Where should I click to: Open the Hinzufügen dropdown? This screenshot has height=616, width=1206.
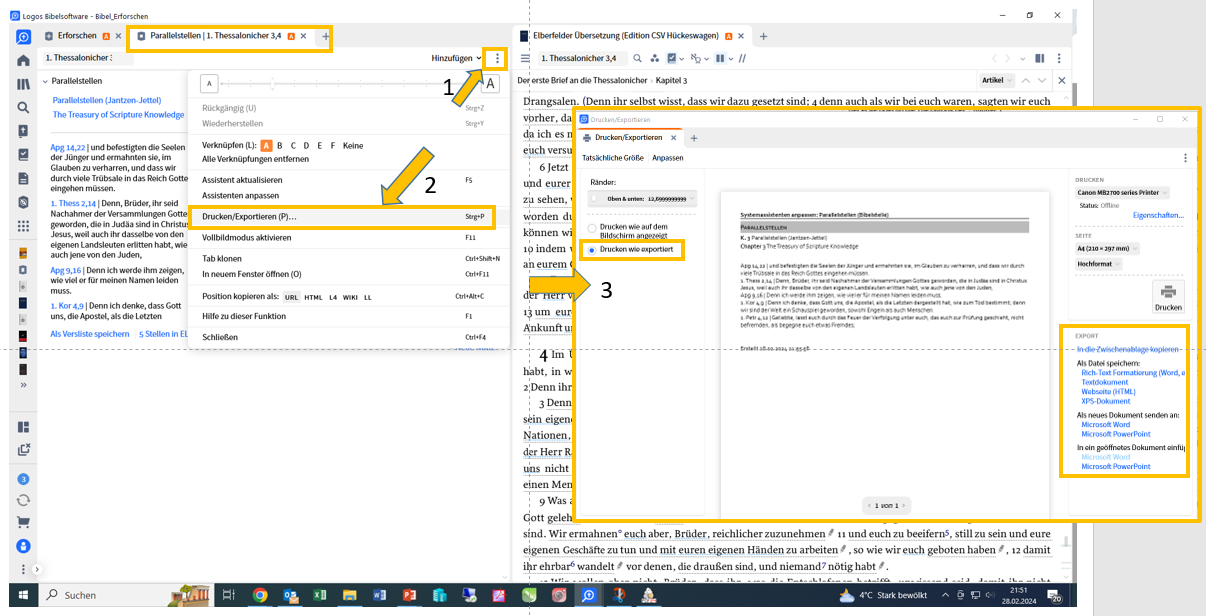[x=457, y=59]
